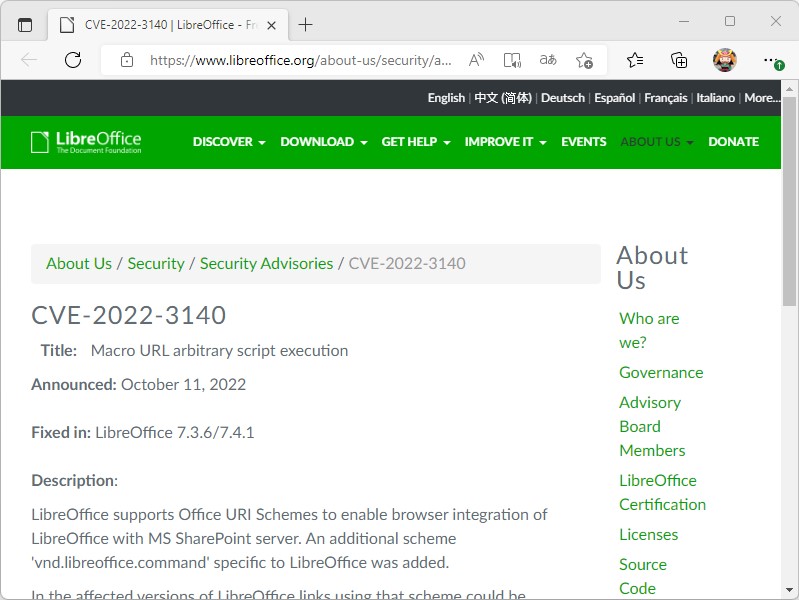
Task: Close the CVE-2022-3140 browser tab
Action: (272, 25)
